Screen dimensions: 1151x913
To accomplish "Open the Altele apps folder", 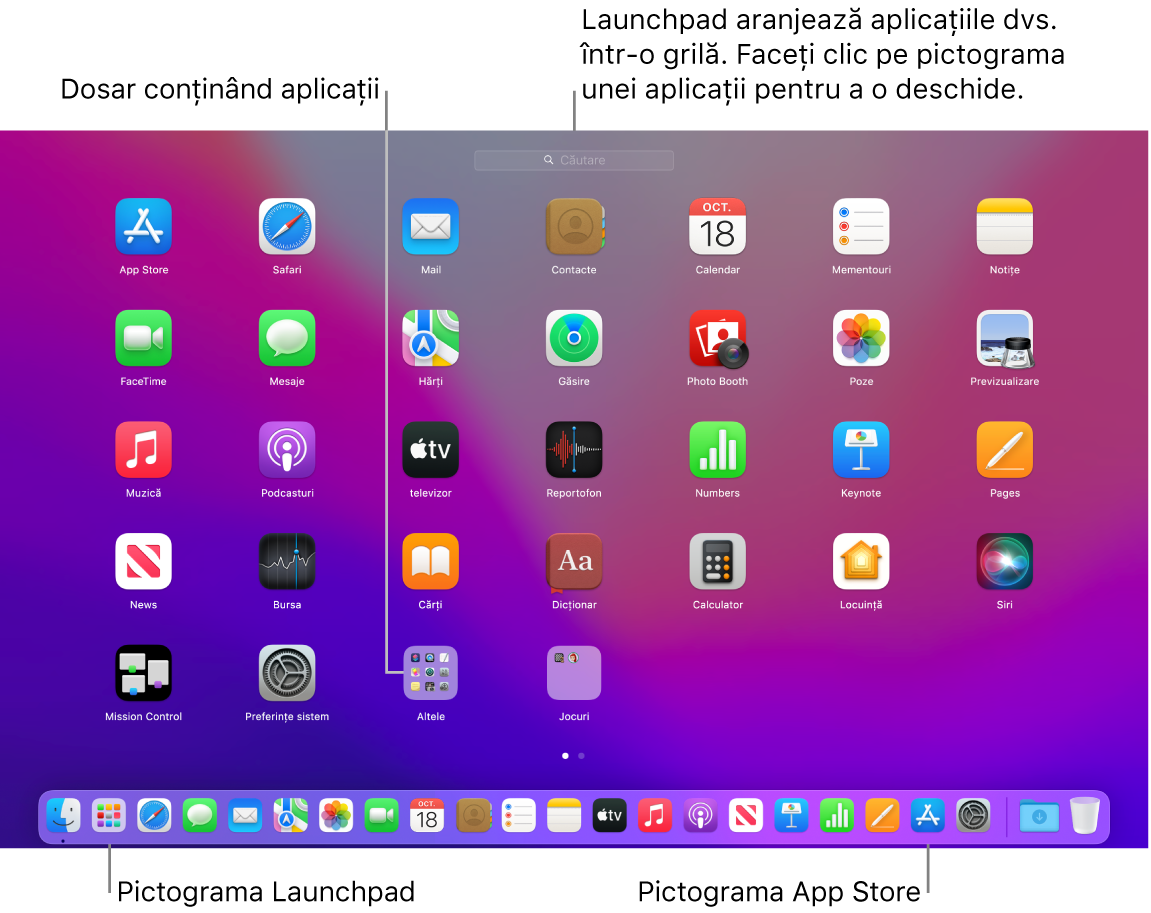I will [x=430, y=673].
